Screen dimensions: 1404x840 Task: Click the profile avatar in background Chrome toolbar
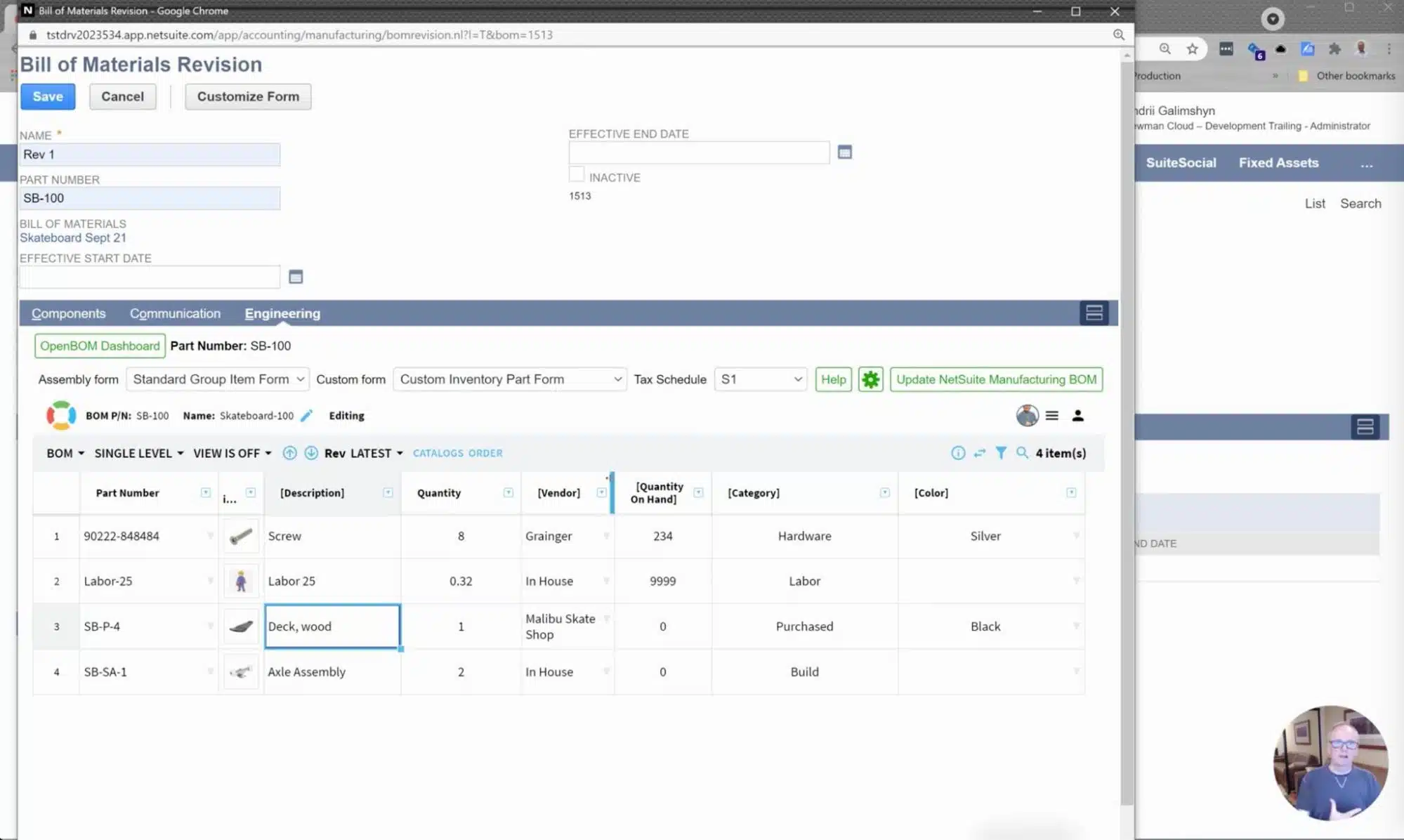(x=1361, y=48)
